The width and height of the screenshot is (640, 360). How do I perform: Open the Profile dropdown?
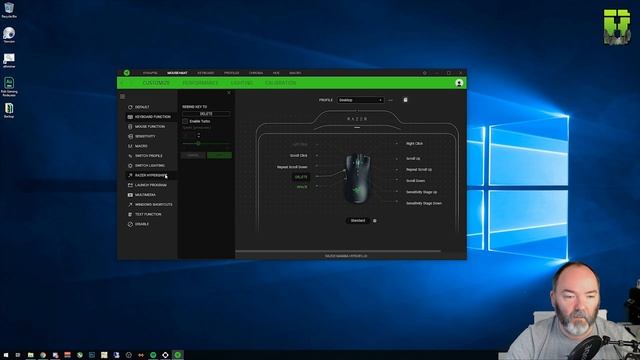point(360,100)
